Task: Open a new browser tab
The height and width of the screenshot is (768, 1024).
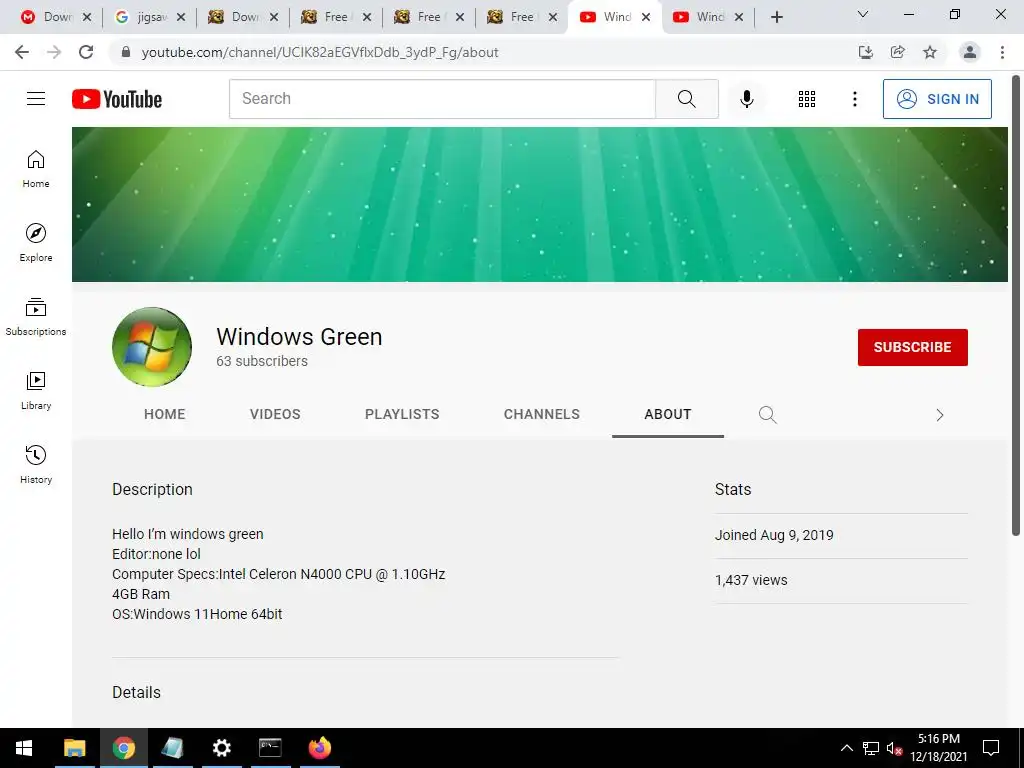Action: click(x=776, y=17)
